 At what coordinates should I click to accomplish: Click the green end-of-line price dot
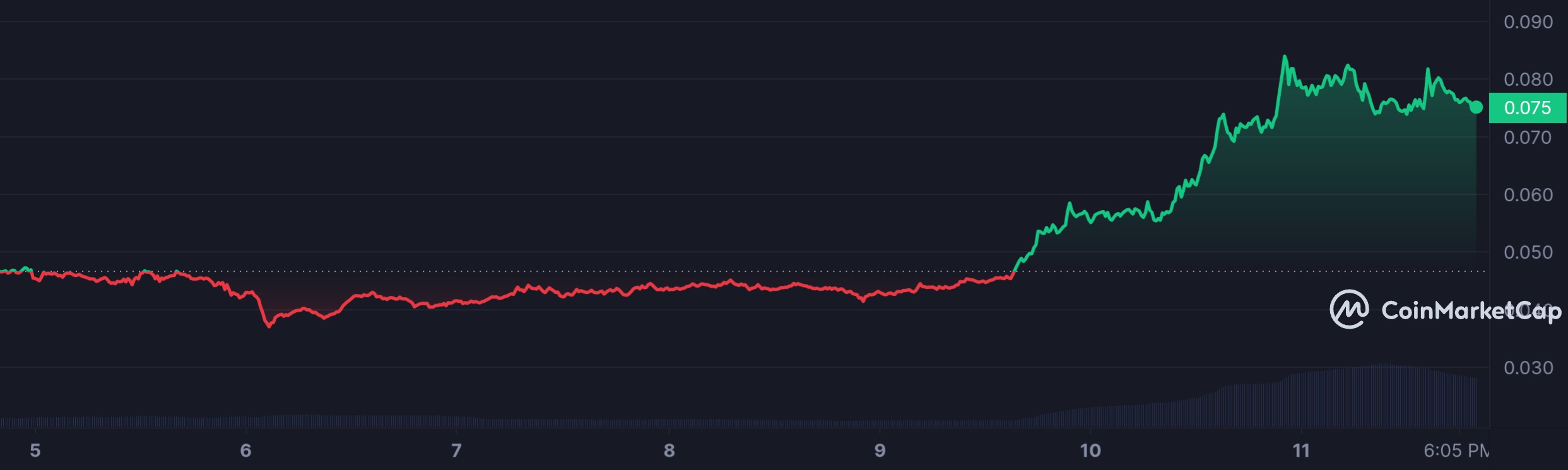1476,107
